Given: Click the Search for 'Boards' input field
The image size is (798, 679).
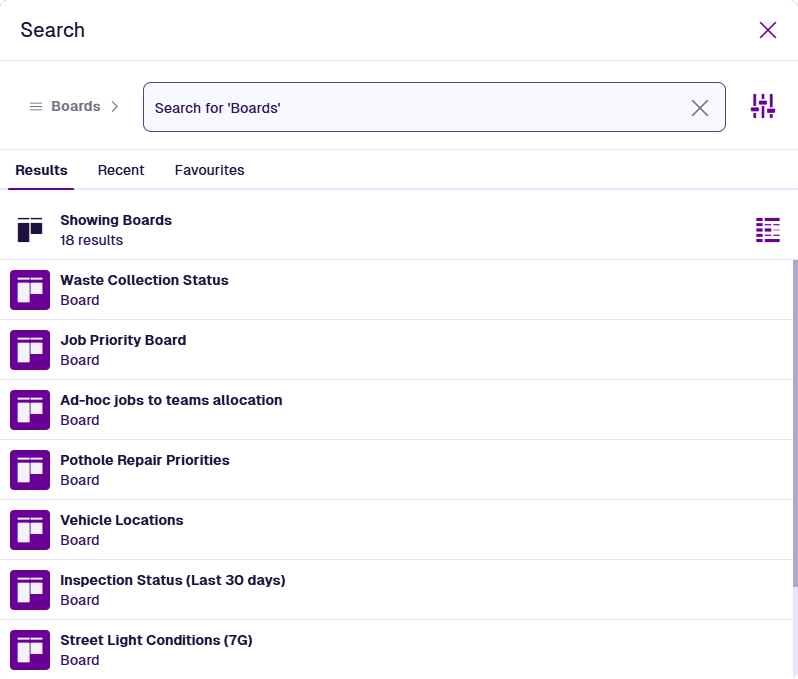Looking at the screenshot, I should tap(415, 107).
